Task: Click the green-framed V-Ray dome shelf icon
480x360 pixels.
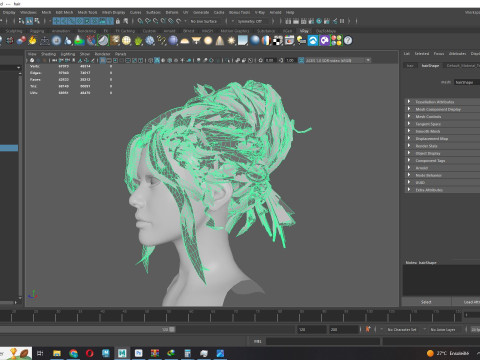Action: (103, 40)
